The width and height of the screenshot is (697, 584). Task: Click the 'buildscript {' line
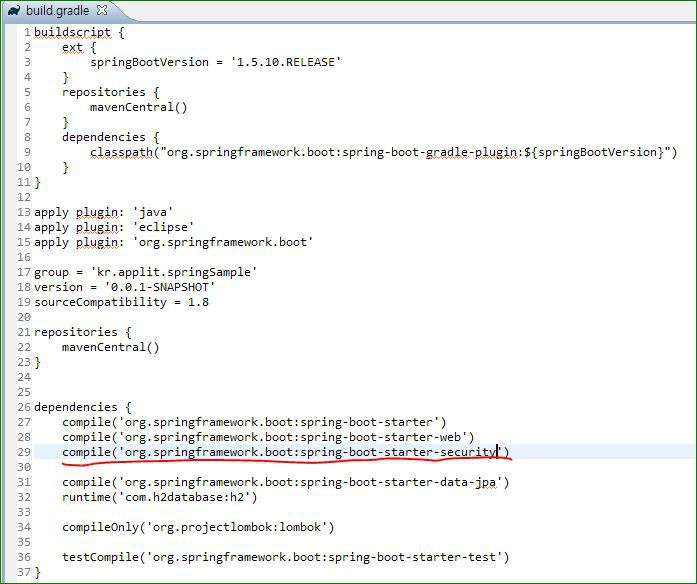point(79,32)
